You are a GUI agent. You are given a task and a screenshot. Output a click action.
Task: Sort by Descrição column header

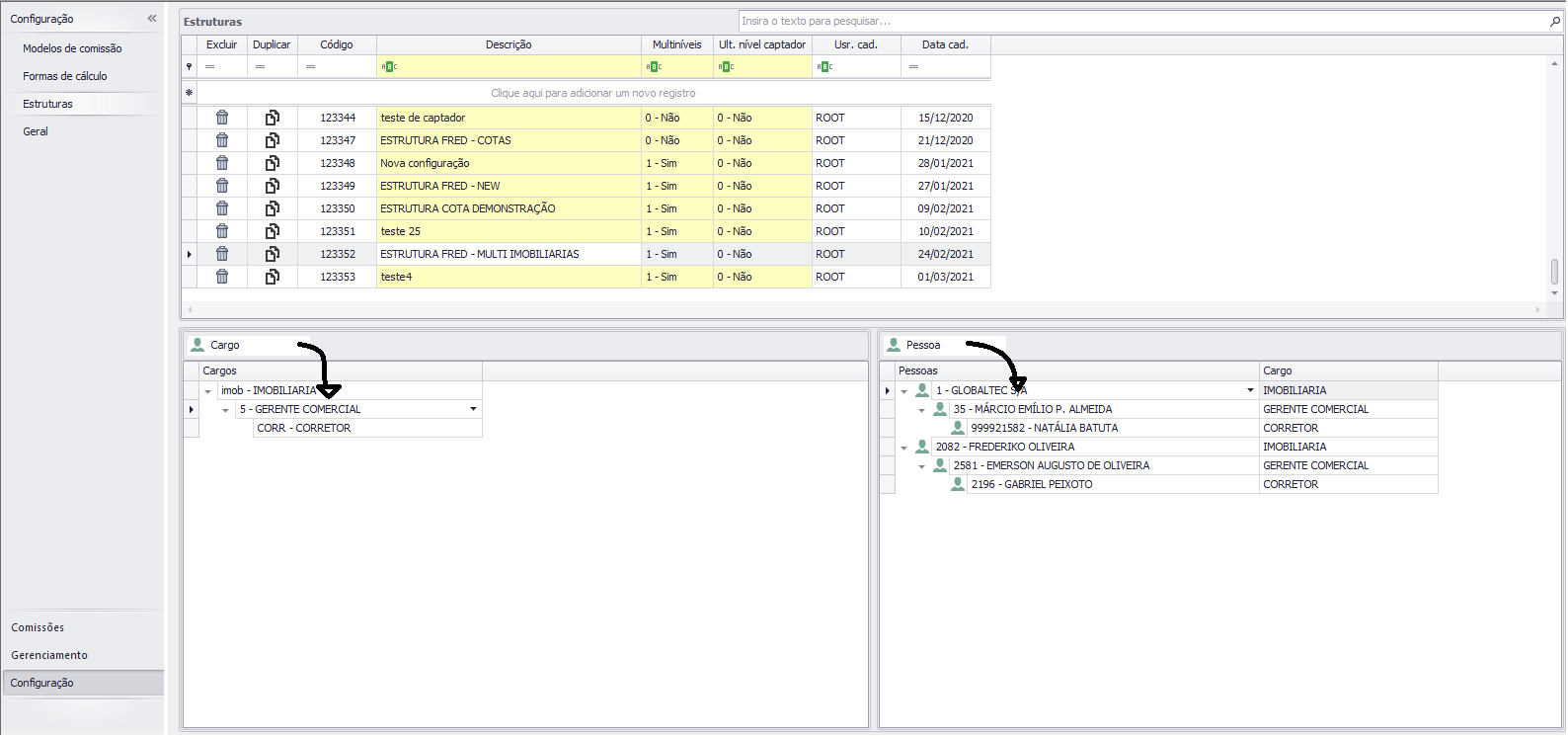point(509,44)
